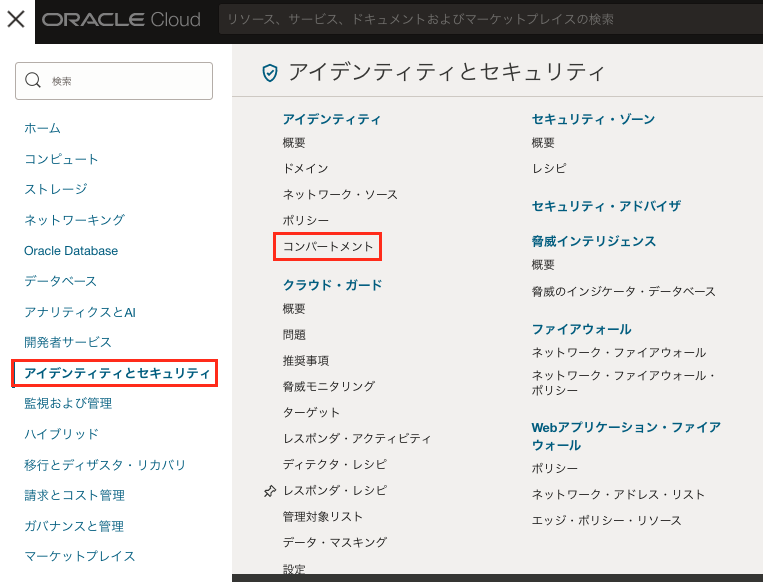Select Oracle Database in left menu
Image resolution: width=763 pixels, height=582 pixels.
tap(71, 251)
